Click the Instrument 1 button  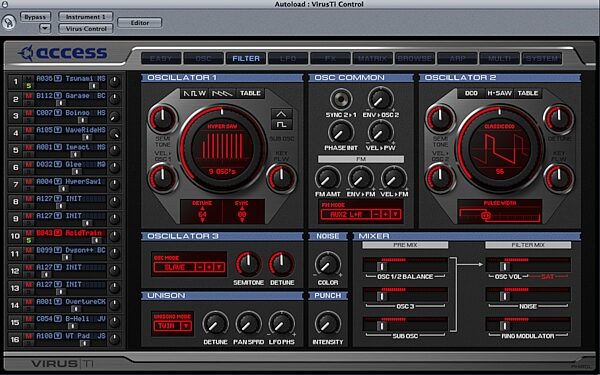click(x=86, y=17)
